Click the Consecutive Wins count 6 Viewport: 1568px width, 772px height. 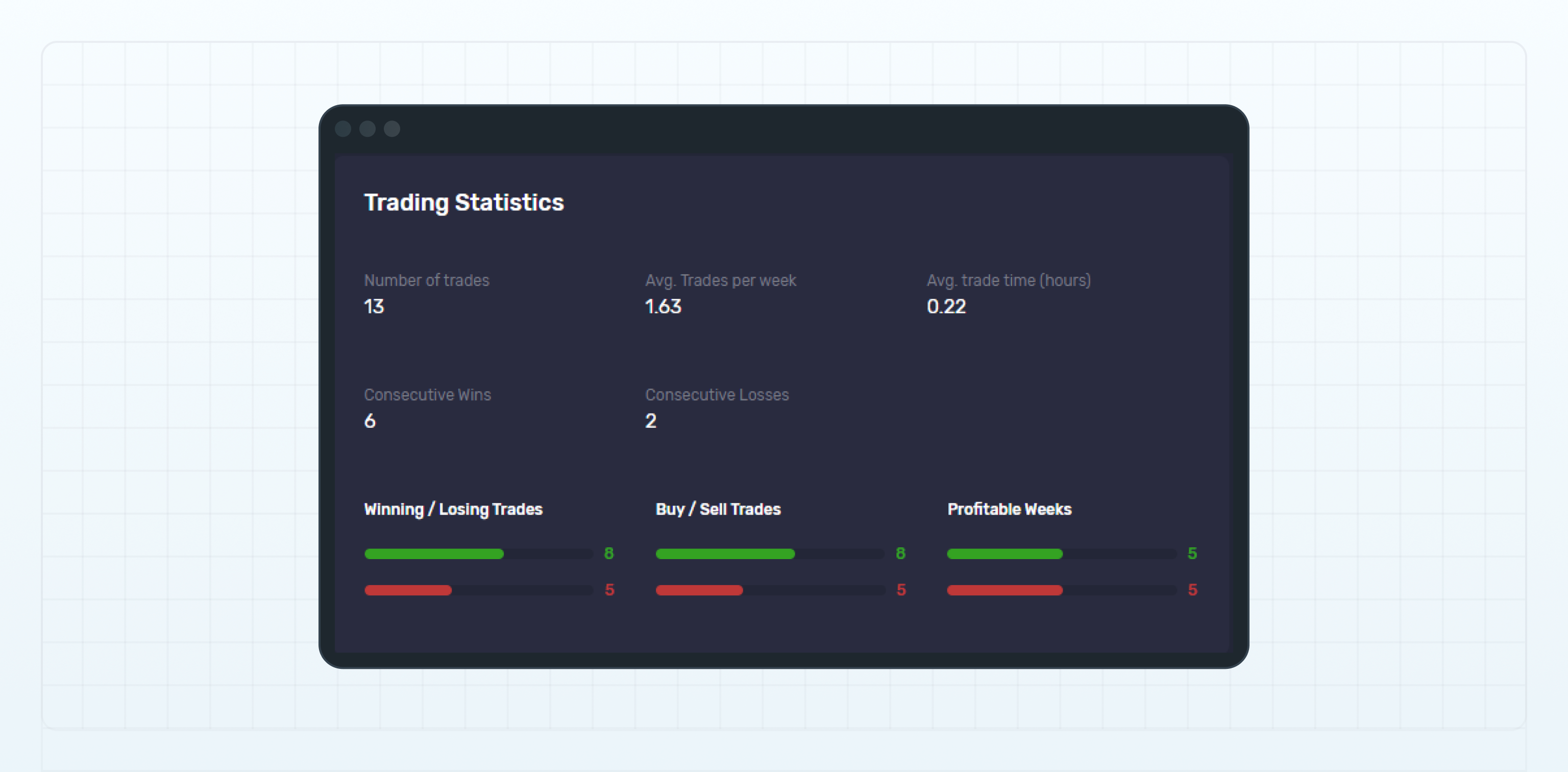click(x=370, y=421)
